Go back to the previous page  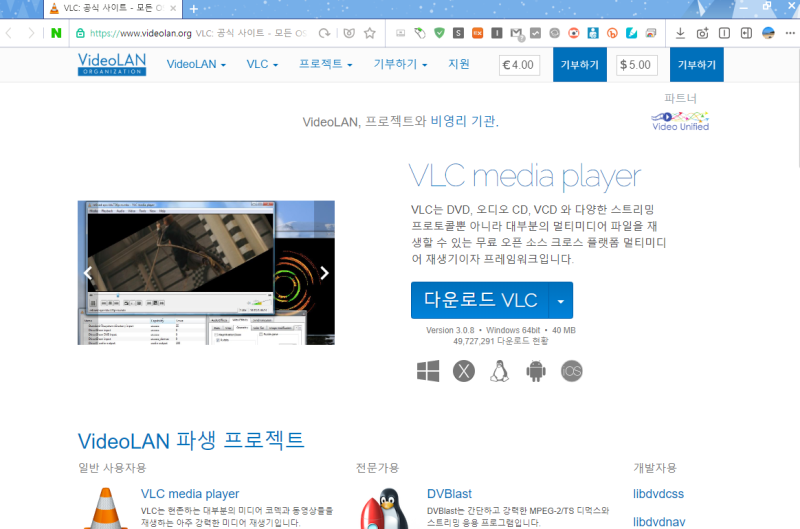[x=9, y=33]
